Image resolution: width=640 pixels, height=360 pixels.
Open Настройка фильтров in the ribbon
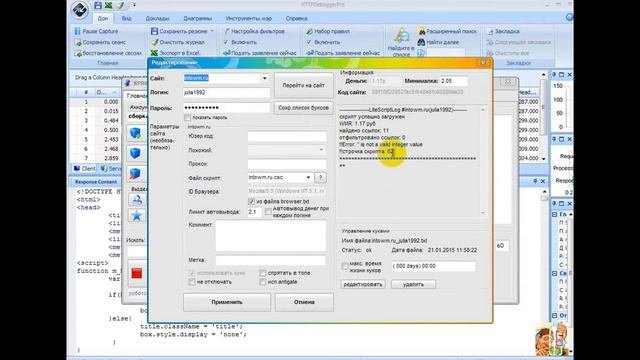pos(254,31)
